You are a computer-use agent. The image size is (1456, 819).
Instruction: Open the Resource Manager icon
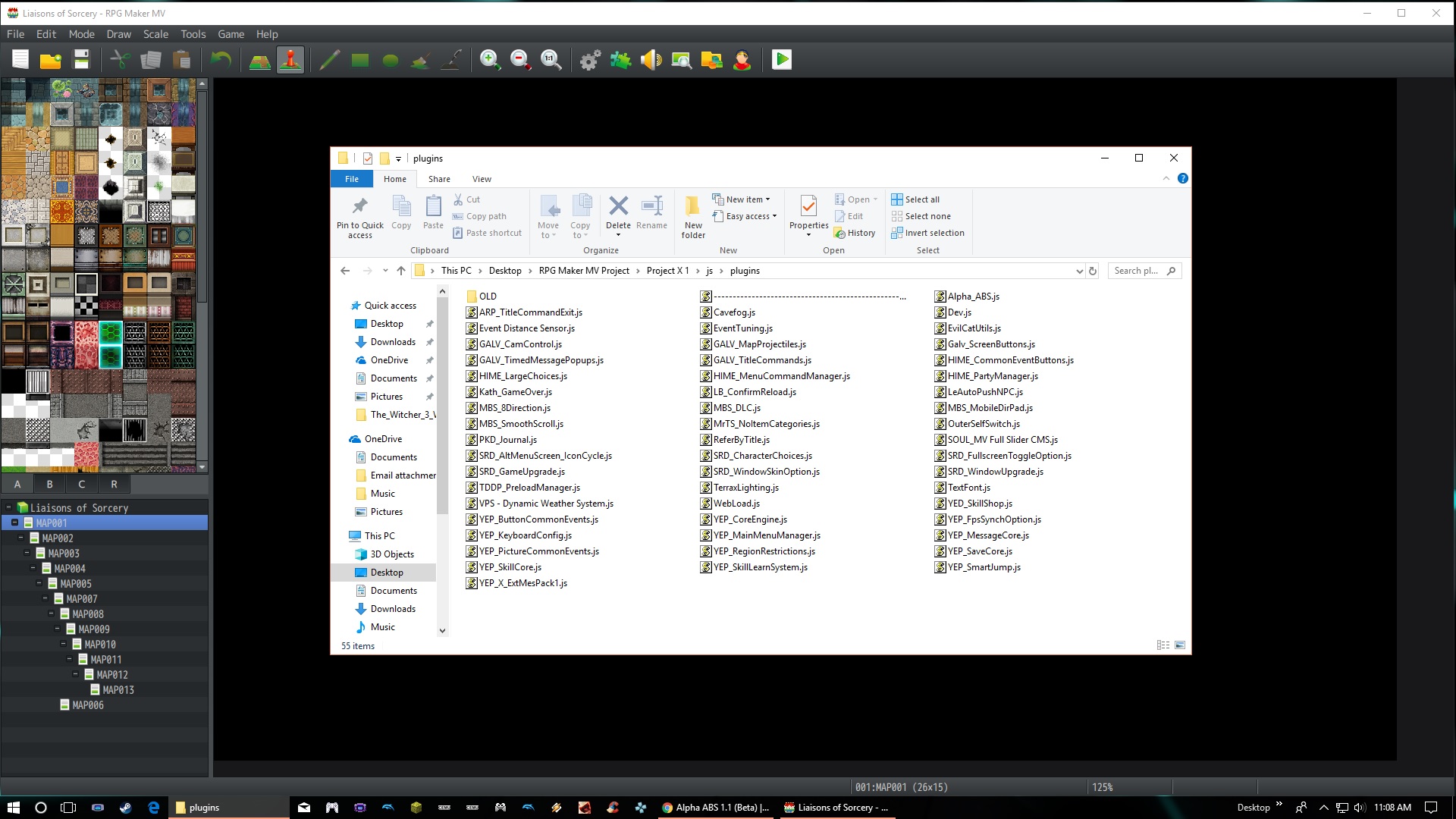click(x=711, y=60)
